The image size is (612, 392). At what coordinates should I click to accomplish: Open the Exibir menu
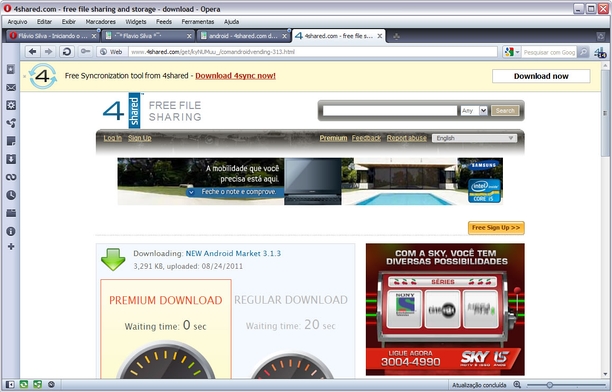(x=68, y=22)
